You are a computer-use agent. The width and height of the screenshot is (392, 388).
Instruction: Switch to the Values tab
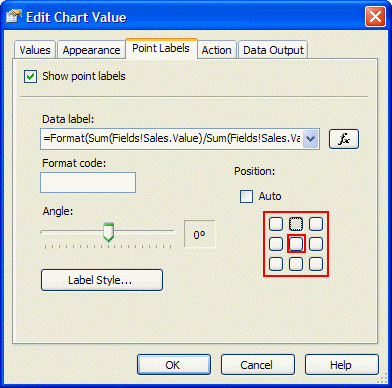35,50
